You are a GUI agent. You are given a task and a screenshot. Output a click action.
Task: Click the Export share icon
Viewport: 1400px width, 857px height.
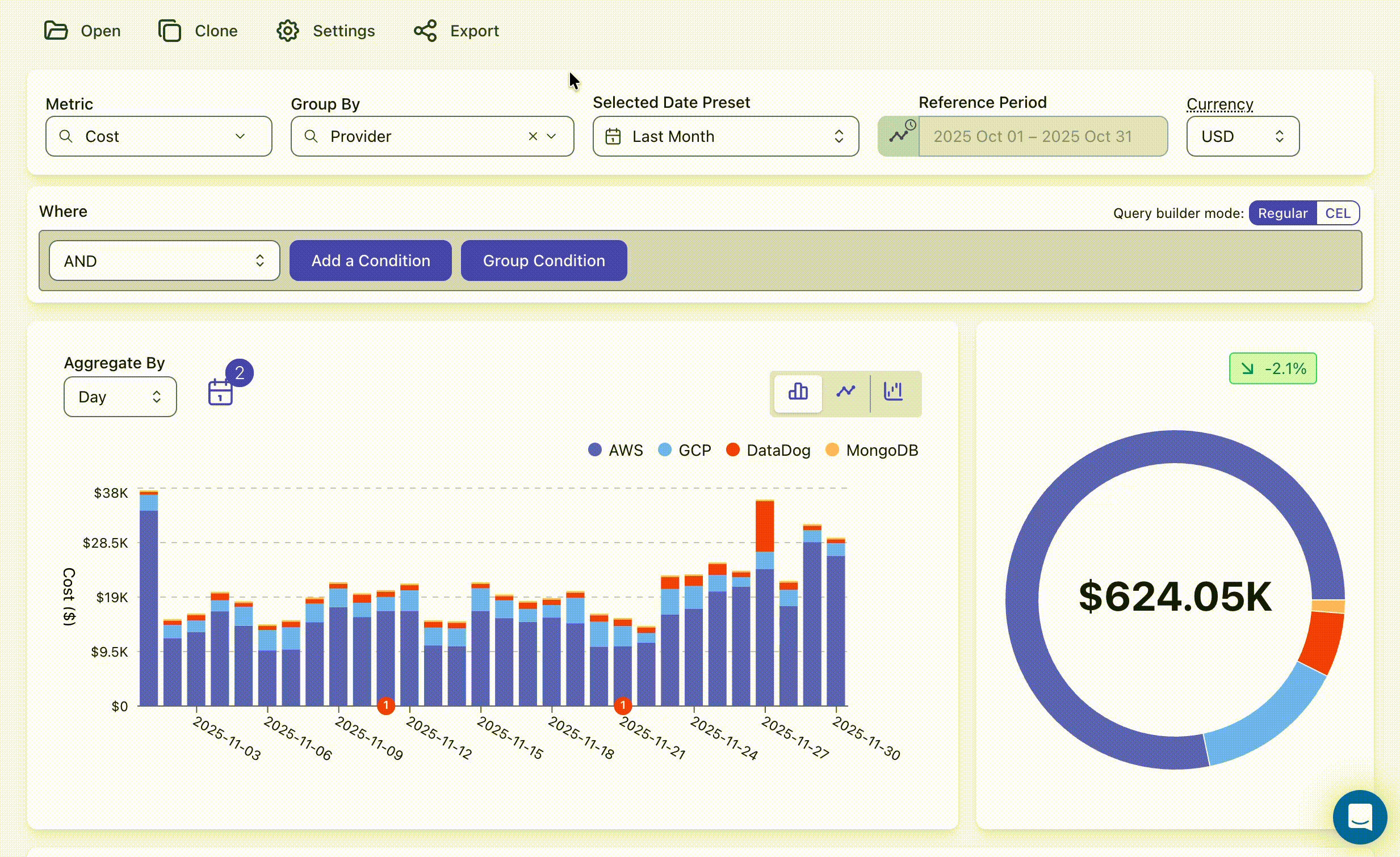point(425,31)
